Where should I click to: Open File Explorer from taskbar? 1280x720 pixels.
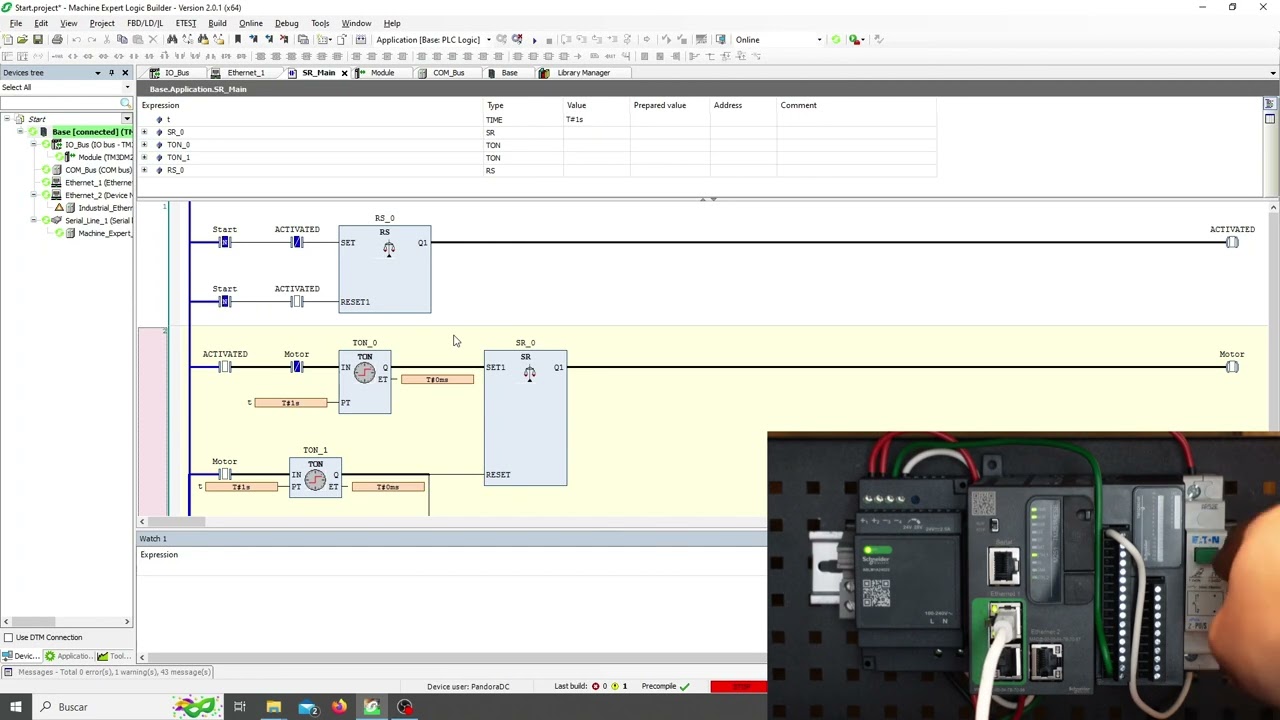273,707
